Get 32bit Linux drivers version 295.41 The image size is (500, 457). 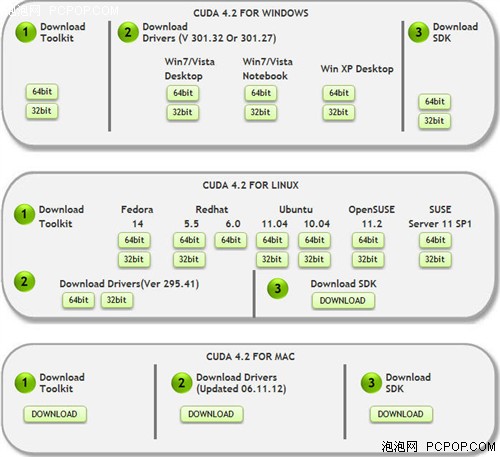(117, 300)
